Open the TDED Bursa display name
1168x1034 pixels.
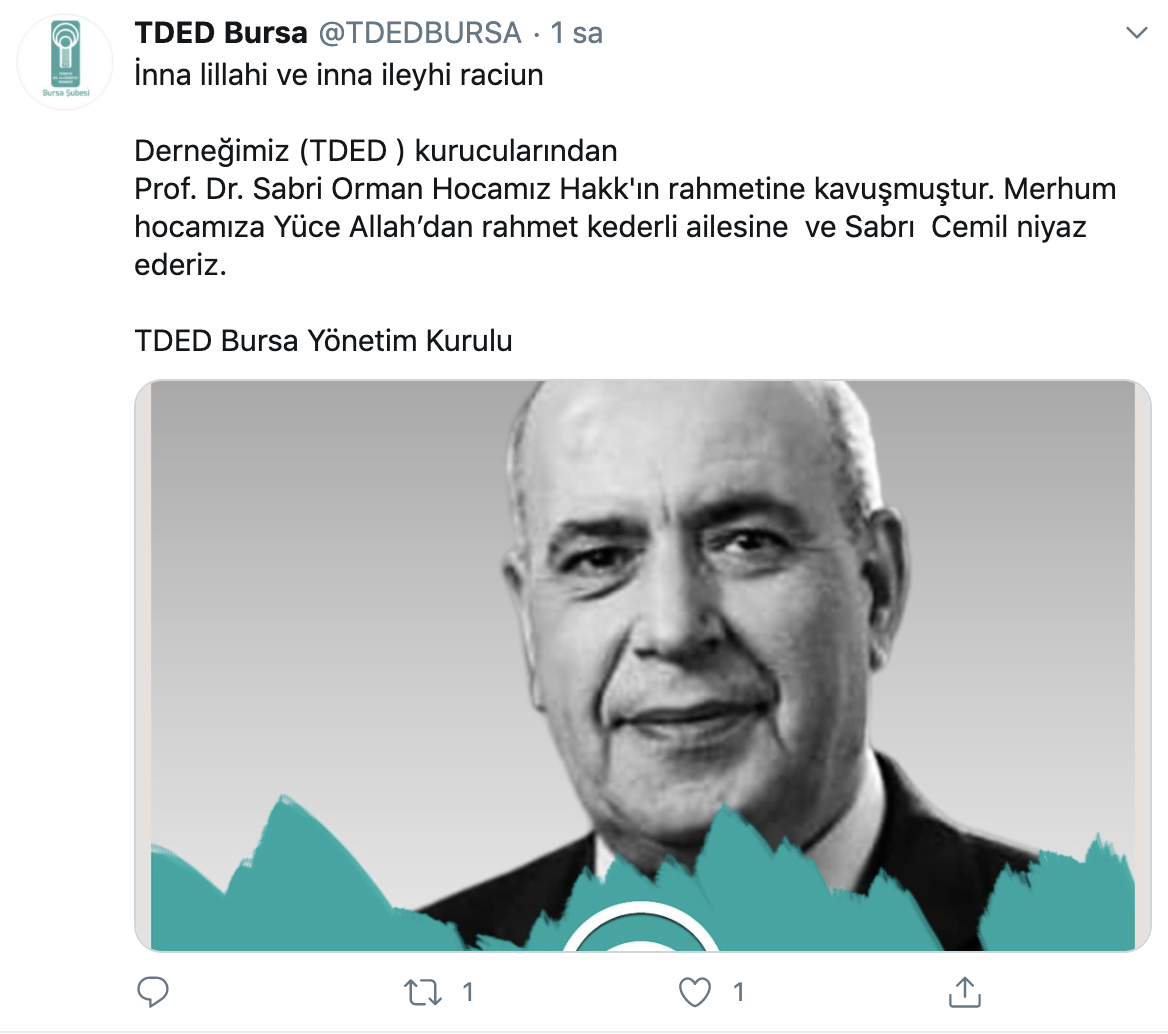coord(220,33)
